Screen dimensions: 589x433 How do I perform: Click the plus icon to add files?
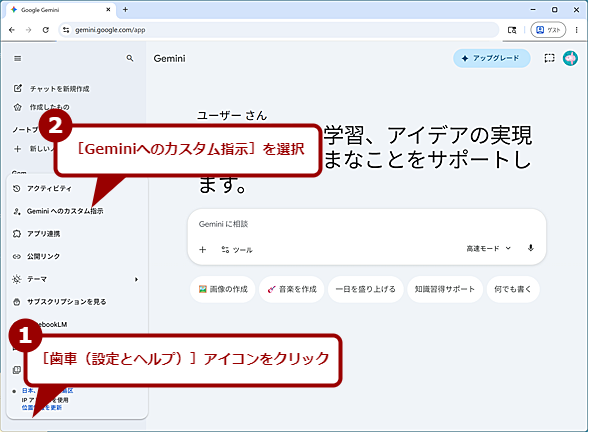pyautogui.click(x=202, y=249)
